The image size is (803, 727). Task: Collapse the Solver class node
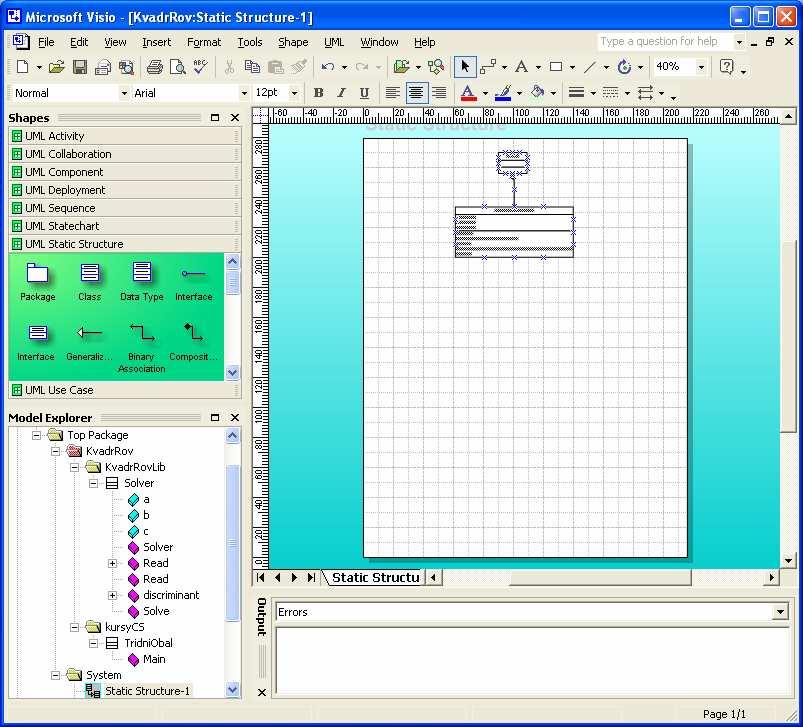coord(93,483)
